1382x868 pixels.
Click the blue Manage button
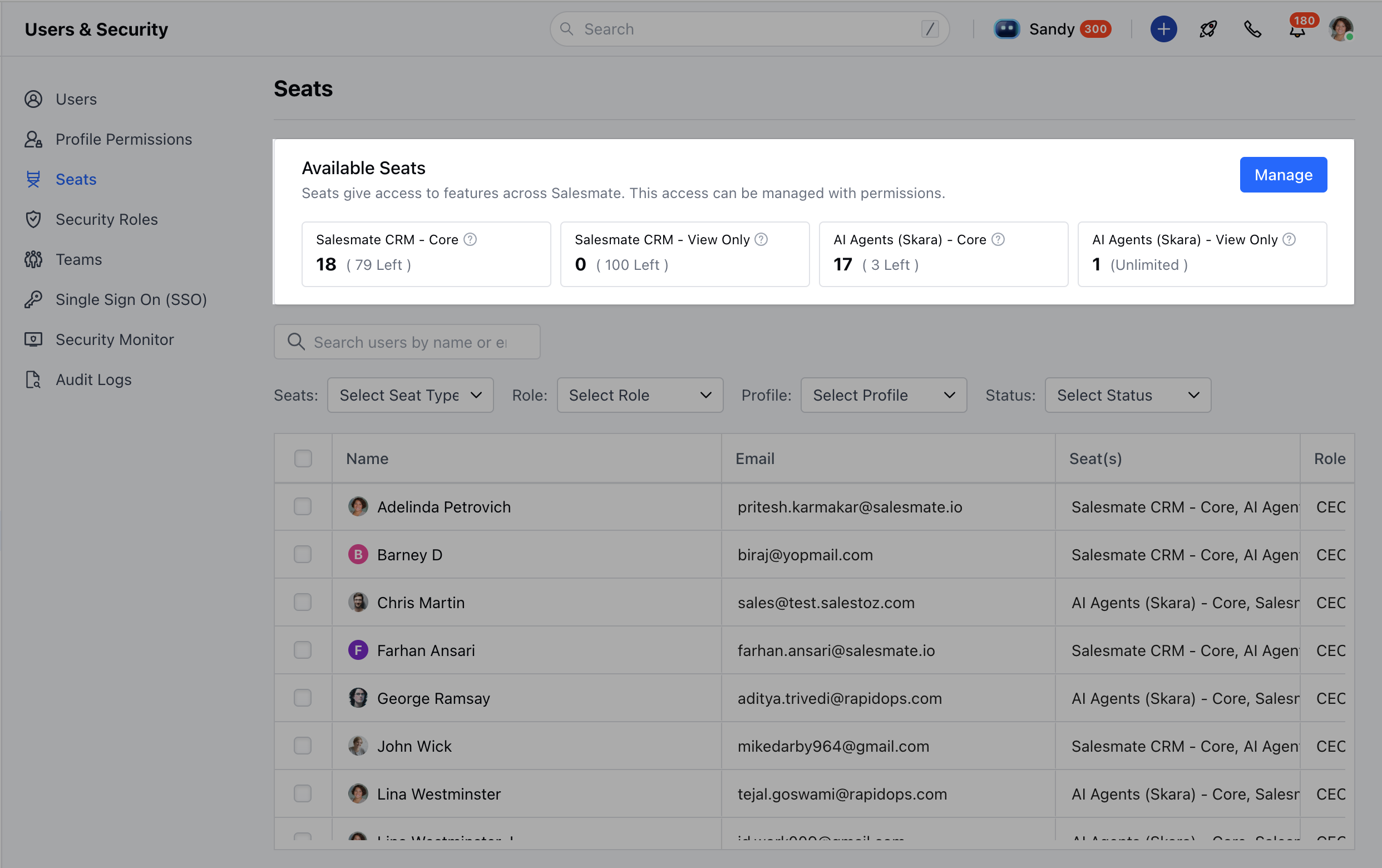tap(1283, 175)
